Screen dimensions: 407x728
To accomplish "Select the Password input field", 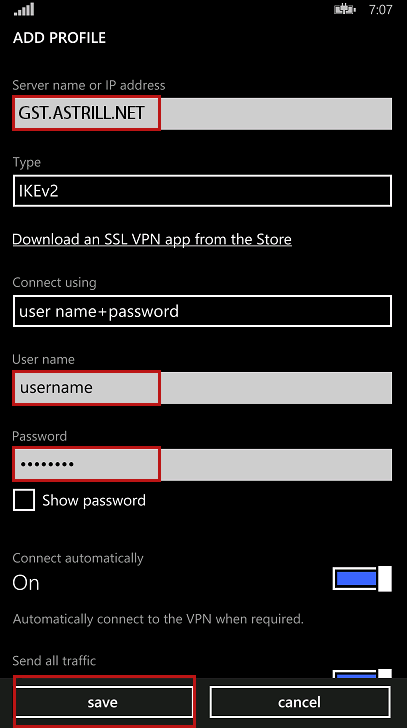I will (x=202, y=464).
